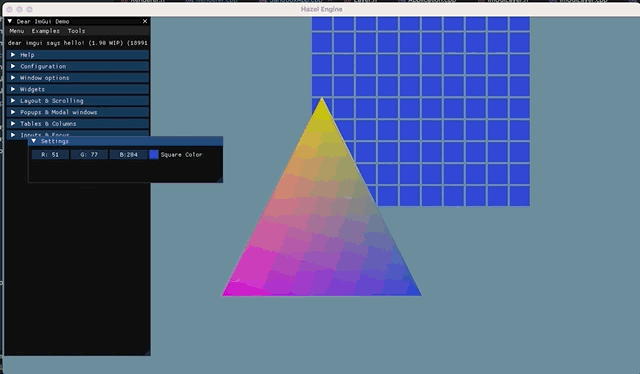The height and width of the screenshot is (374, 640).
Task: Expand the Configuration section
Action: (x=78, y=66)
